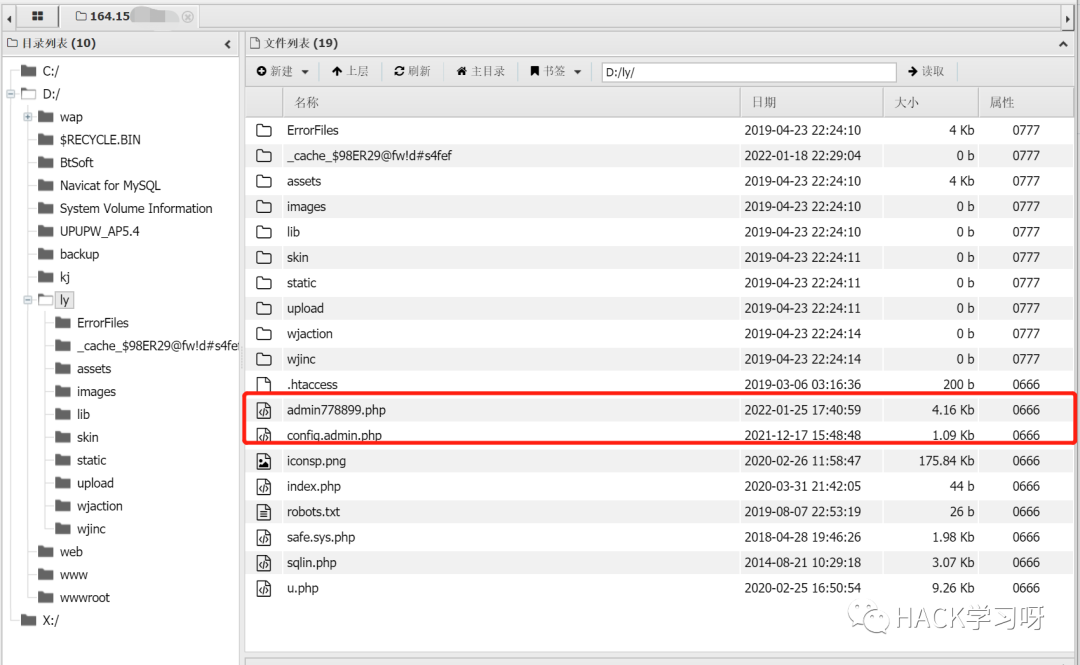Click the u.php code file icon
The height and width of the screenshot is (665, 1080).
pos(264,589)
